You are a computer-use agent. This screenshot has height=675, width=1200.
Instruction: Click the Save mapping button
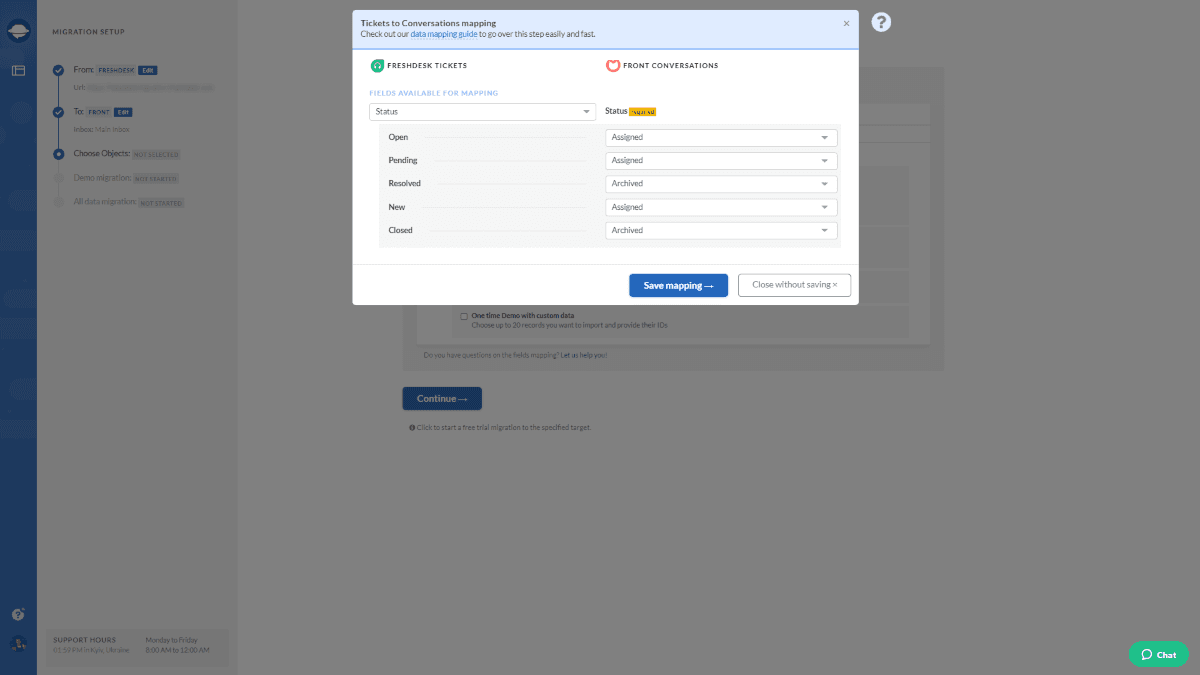tap(678, 285)
